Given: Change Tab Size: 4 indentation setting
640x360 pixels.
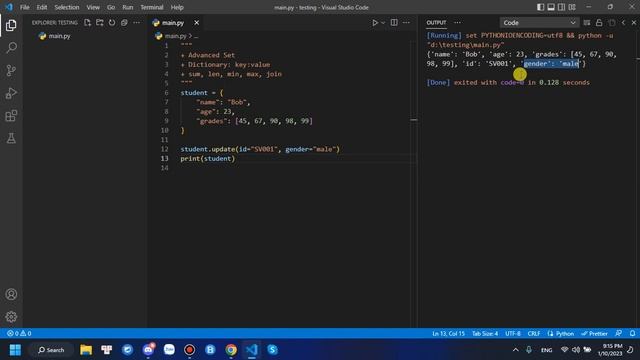Looking at the screenshot, I should tap(485, 333).
